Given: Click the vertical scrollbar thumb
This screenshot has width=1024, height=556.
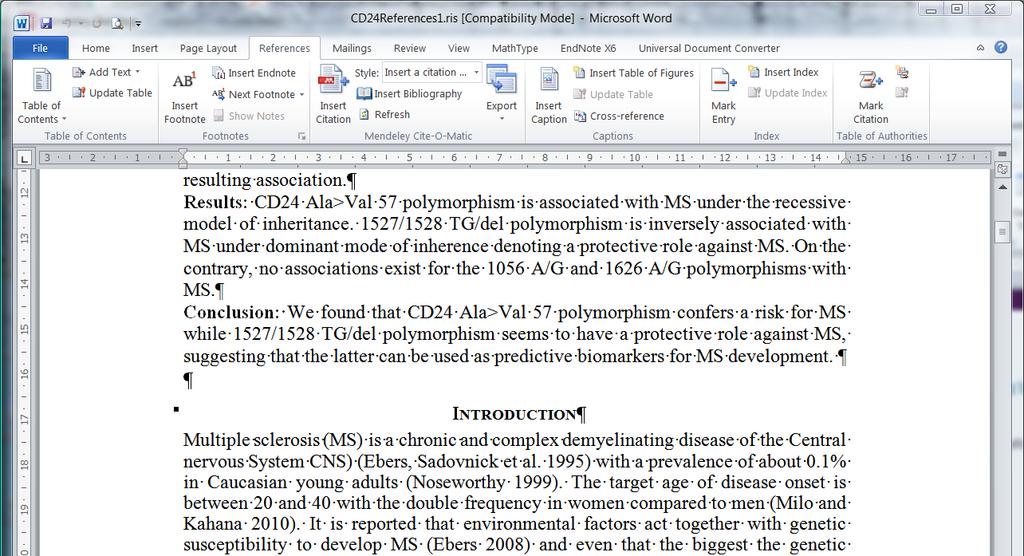Looking at the screenshot, I should click(x=1002, y=232).
